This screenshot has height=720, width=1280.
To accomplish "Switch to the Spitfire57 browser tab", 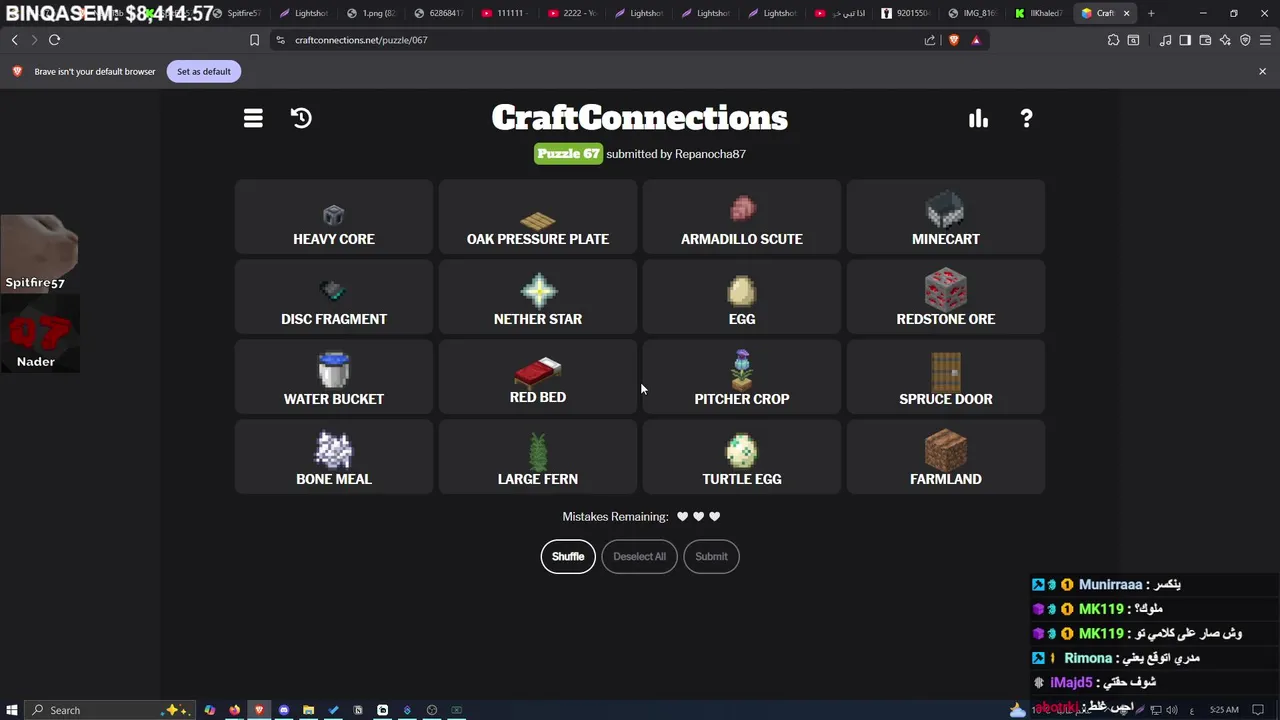I will [239, 13].
